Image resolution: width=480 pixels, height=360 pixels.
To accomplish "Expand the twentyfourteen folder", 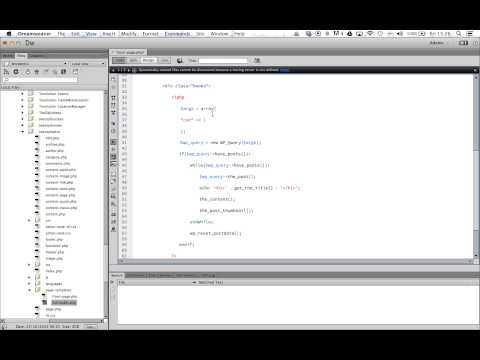I will coord(23,119).
